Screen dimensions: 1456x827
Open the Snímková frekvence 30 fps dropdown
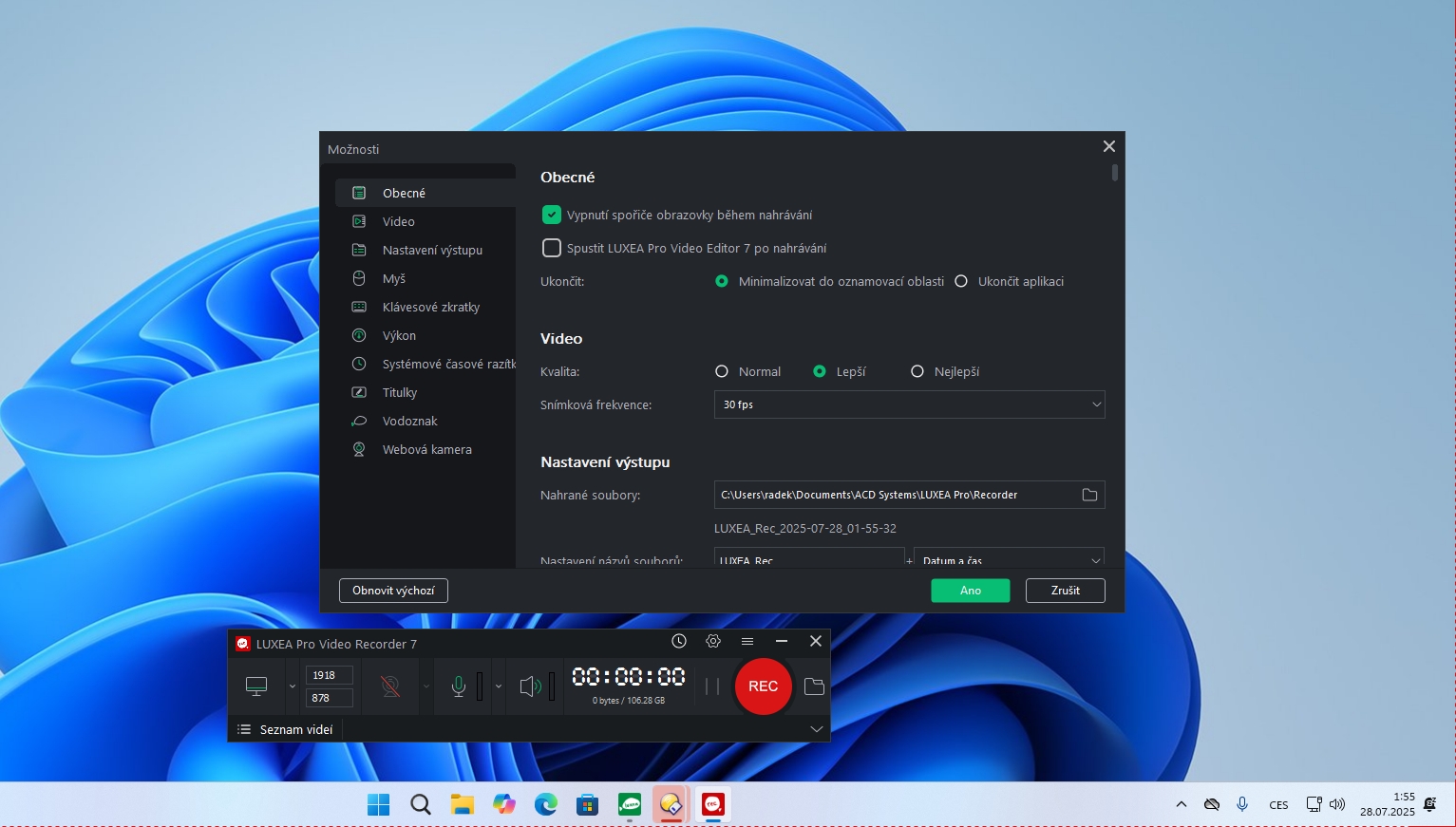909,404
